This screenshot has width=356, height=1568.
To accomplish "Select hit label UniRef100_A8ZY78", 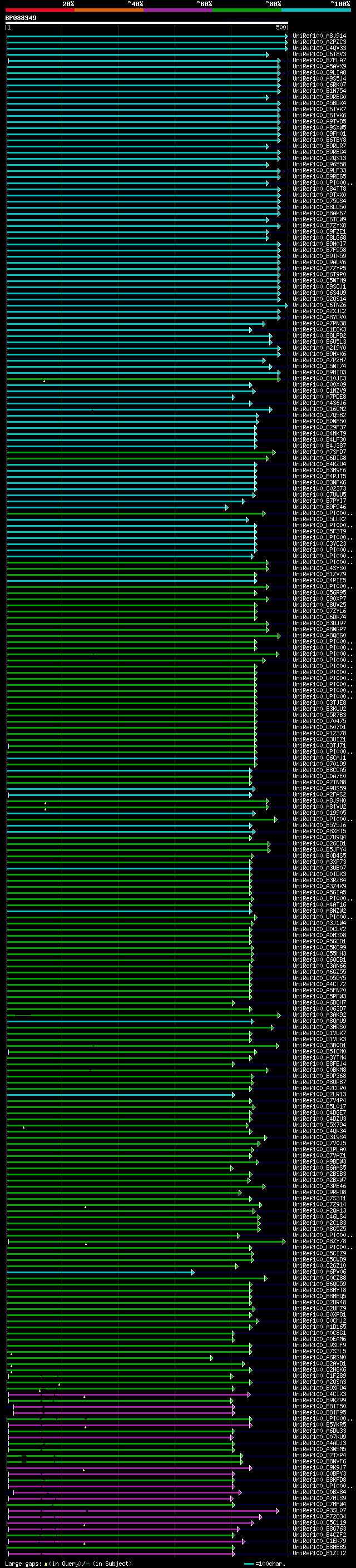I will [319, 1241].
